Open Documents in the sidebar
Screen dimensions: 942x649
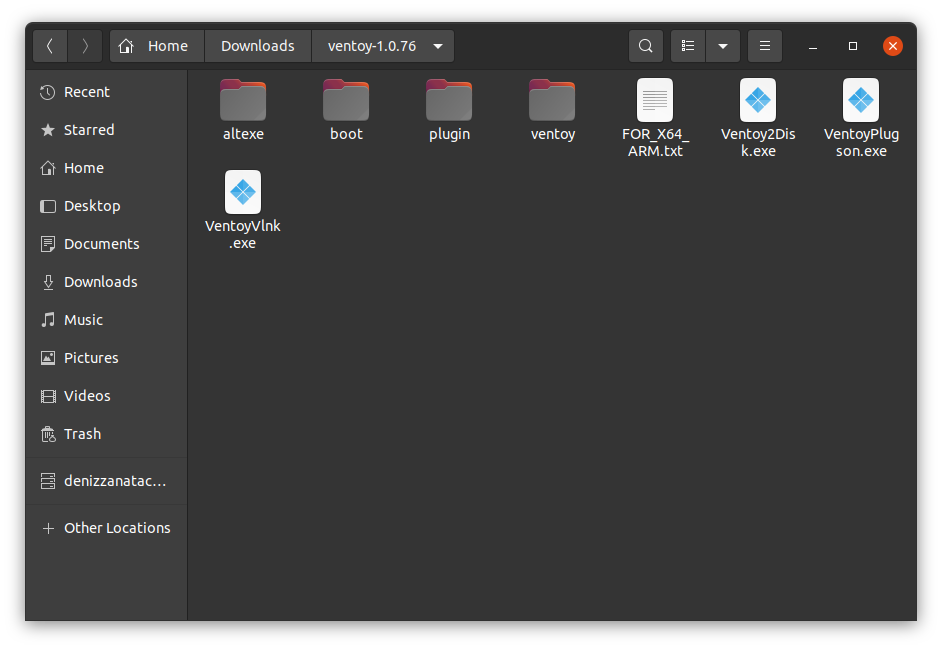click(106, 244)
